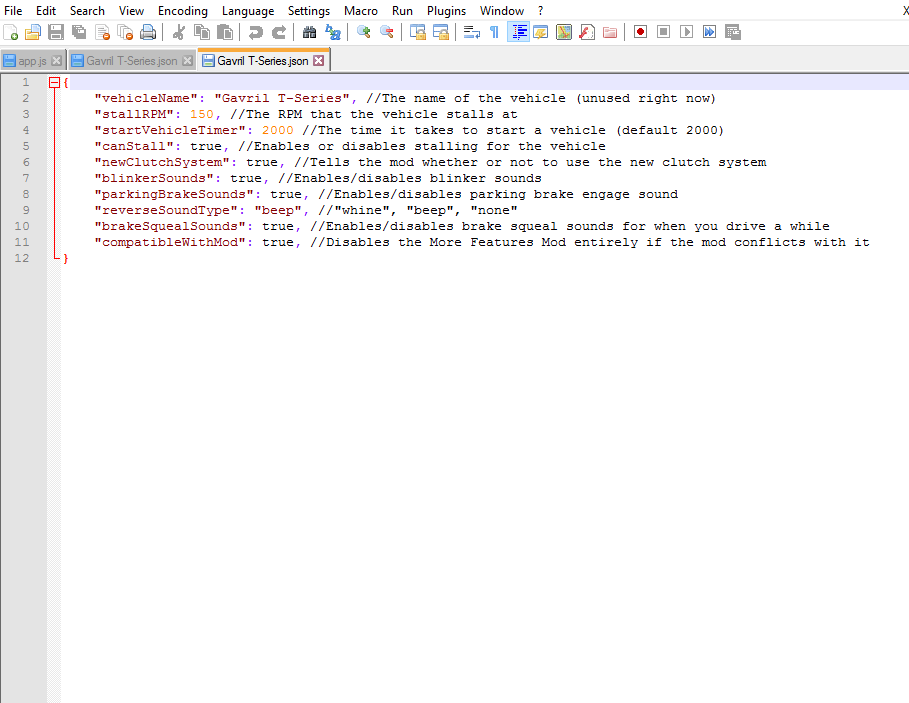Open Find with the binoculars icon
The width and height of the screenshot is (909, 703).
point(309,32)
